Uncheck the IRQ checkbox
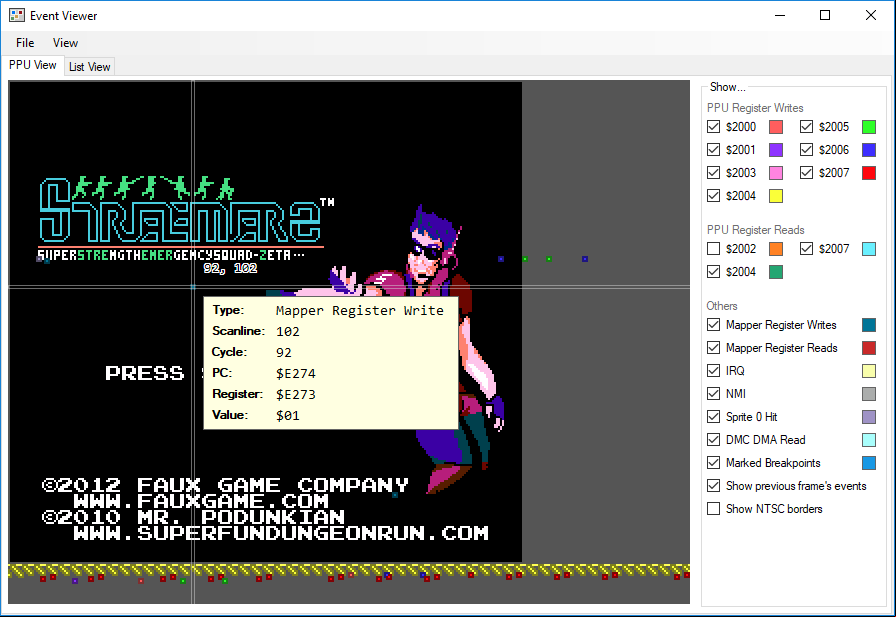The height and width of the screenshot is (617, 896). click(x=713, y=371)
